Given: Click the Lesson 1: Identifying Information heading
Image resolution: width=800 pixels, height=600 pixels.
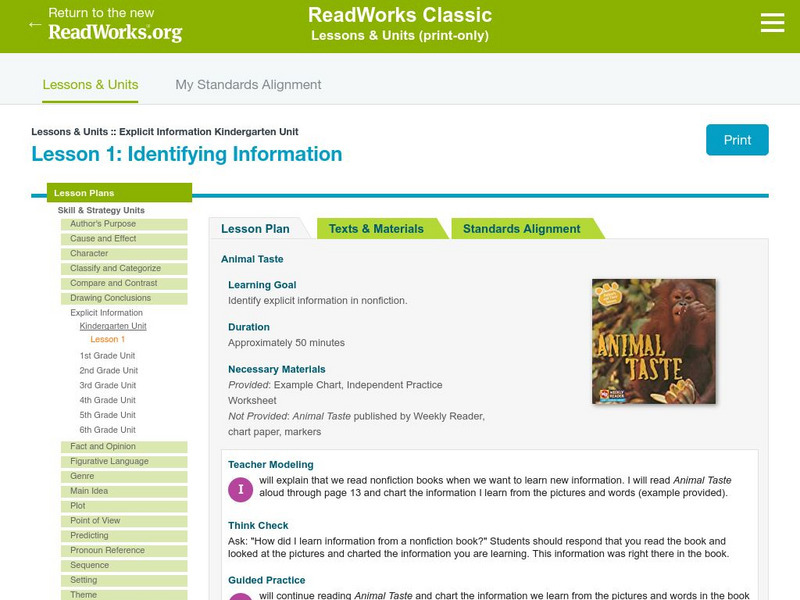Looking at the screenshot, I should (x=187, y=154).
